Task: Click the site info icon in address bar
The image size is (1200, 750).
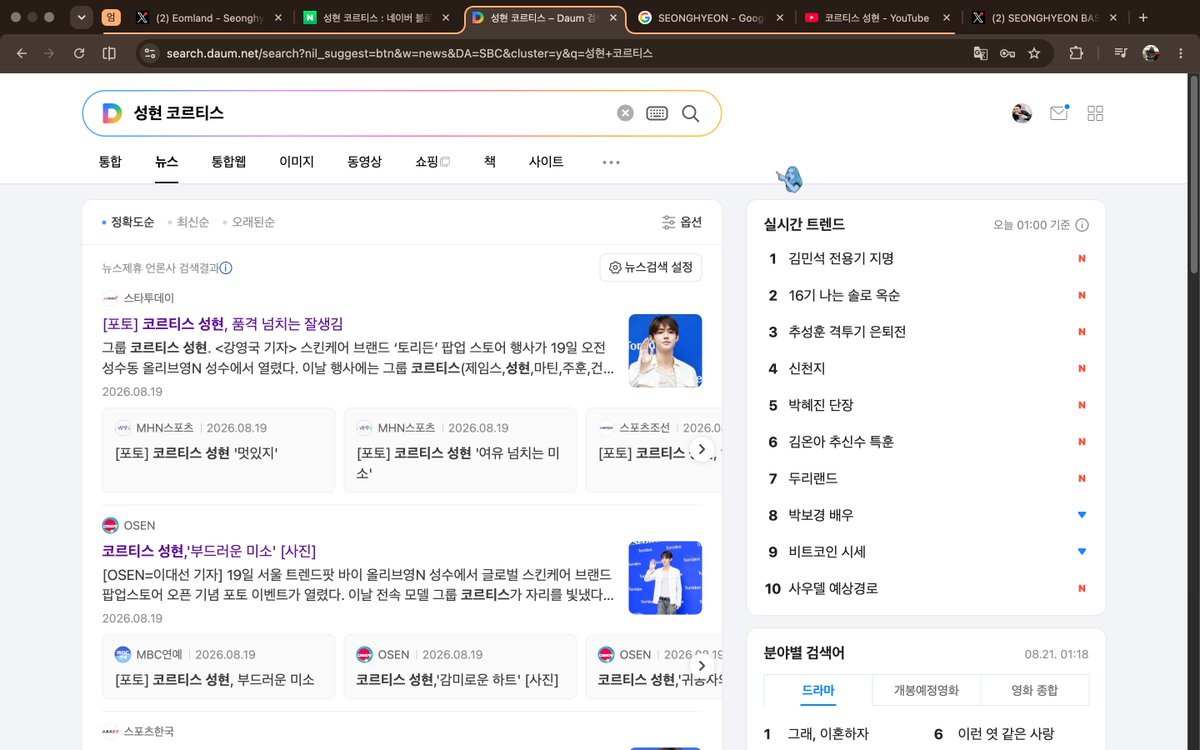Action: tap(150, 53)
